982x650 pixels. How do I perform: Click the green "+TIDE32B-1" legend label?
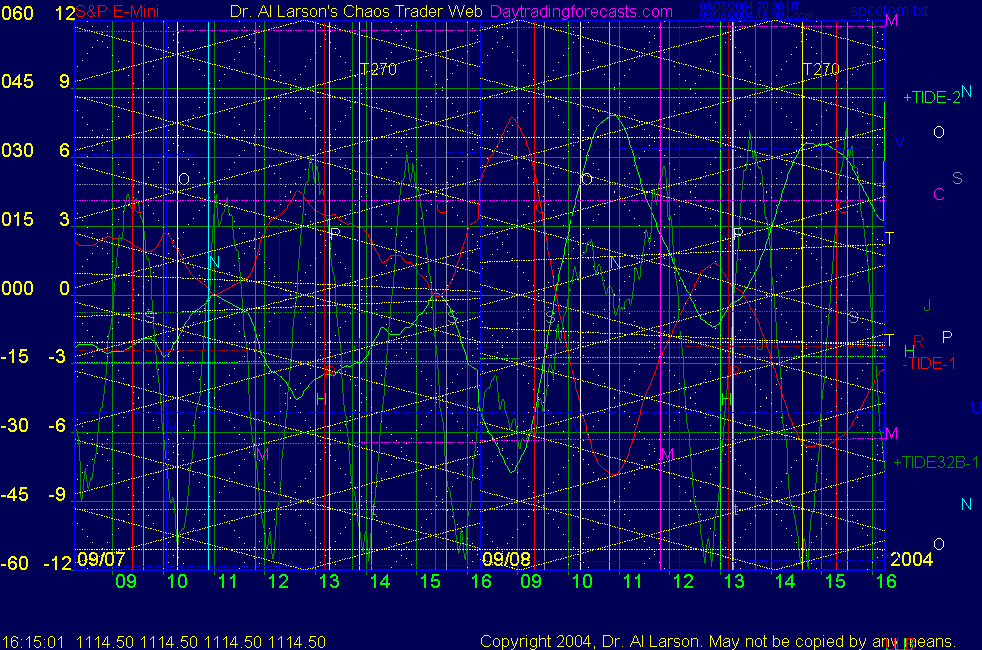tap(936, 463)
